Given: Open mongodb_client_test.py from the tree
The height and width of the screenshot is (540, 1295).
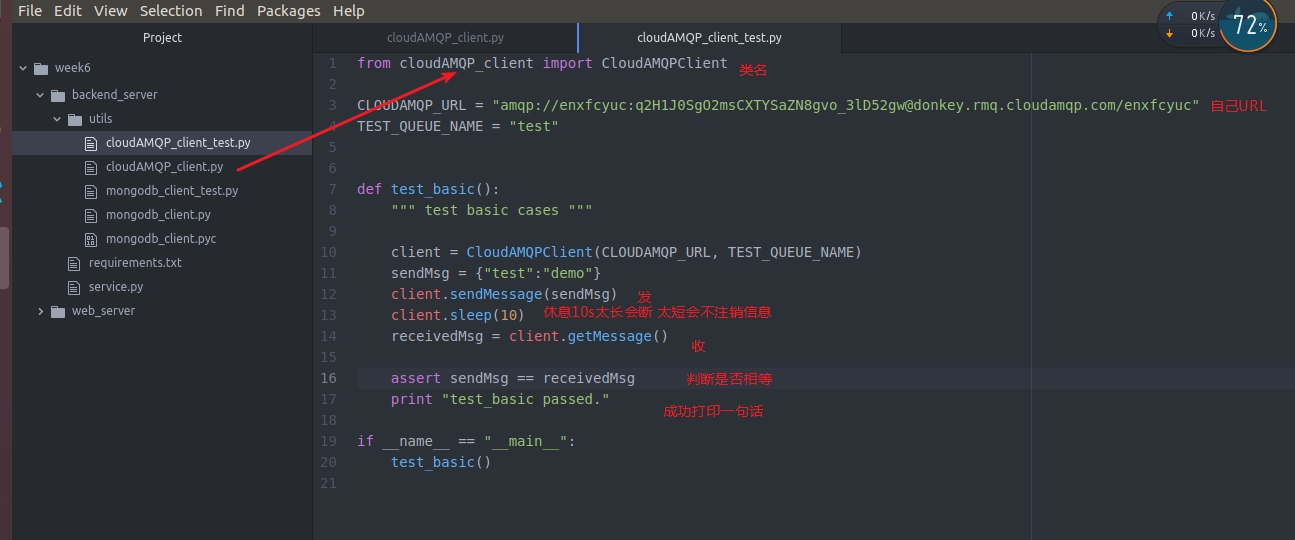Looking at the screenshot, I should point(172,191).
